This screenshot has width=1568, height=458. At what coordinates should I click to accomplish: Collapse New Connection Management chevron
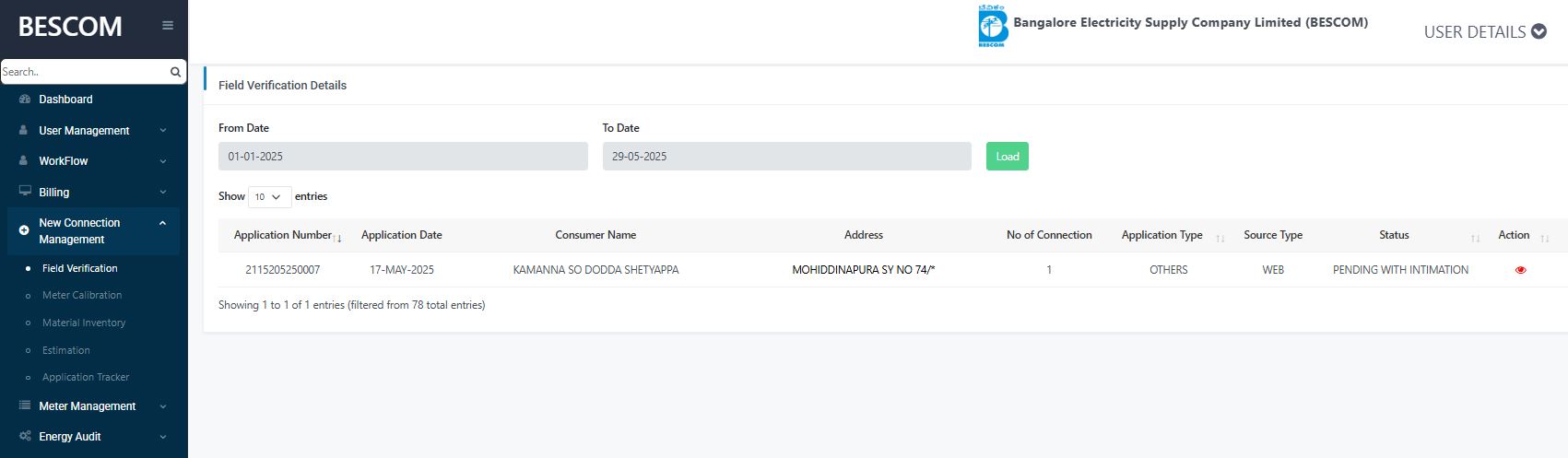point(163,223)
